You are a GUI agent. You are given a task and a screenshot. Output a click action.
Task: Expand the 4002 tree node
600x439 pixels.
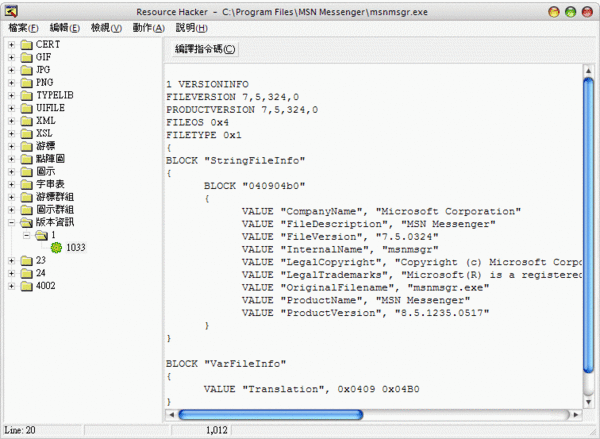click(11, 286)
